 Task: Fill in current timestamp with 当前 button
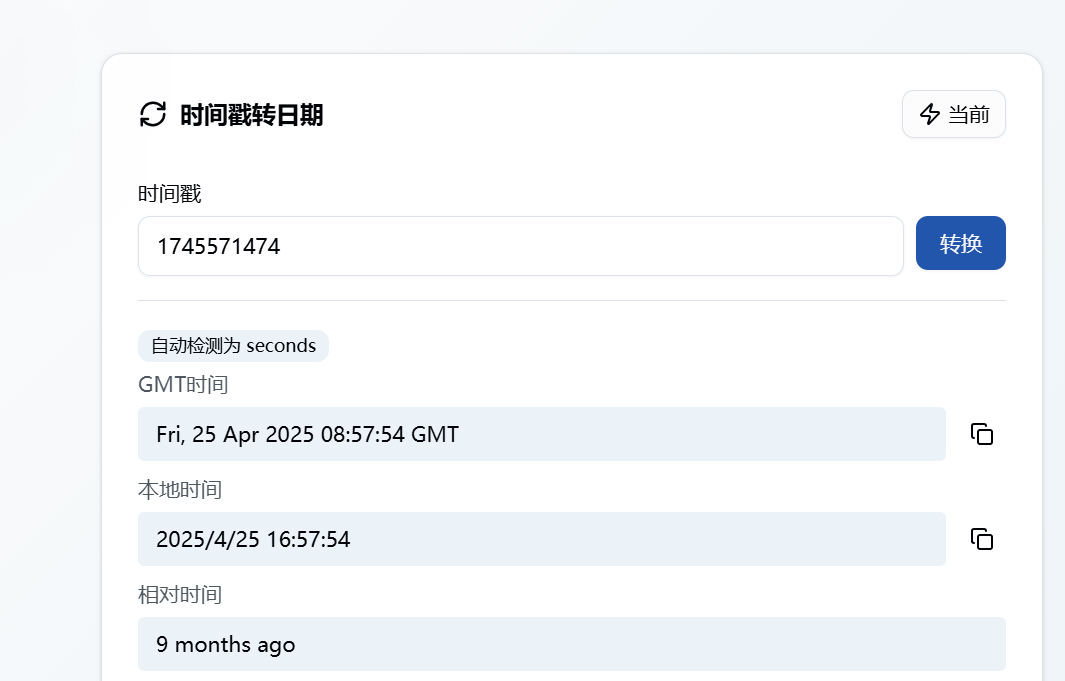[954, 114]
